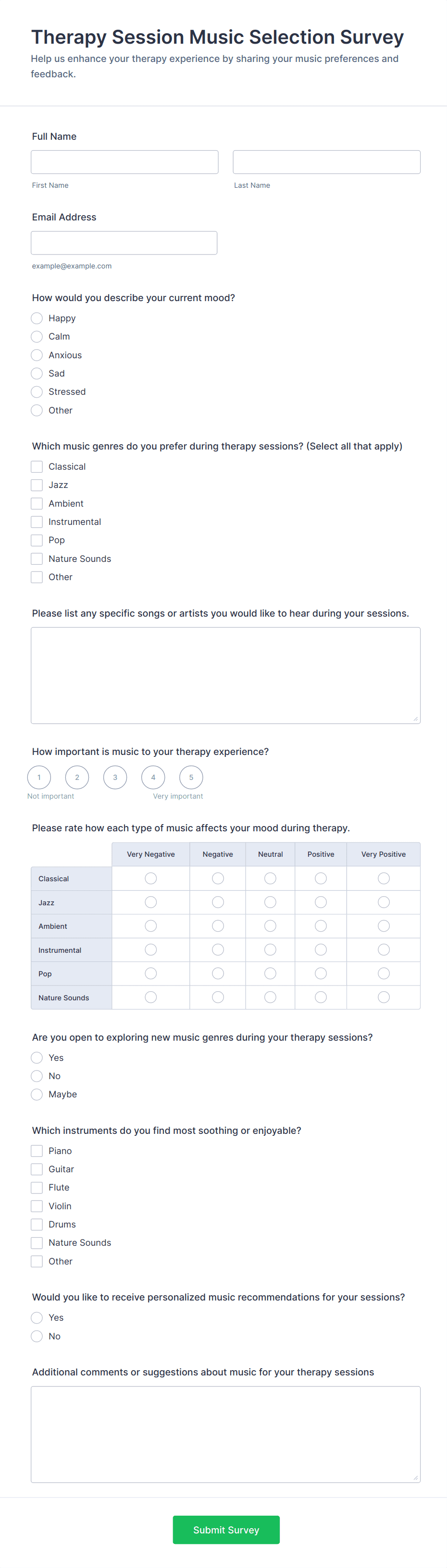
Task: Mark Pop as Neutral in mood matrix
Action: [x=271, y=973]
